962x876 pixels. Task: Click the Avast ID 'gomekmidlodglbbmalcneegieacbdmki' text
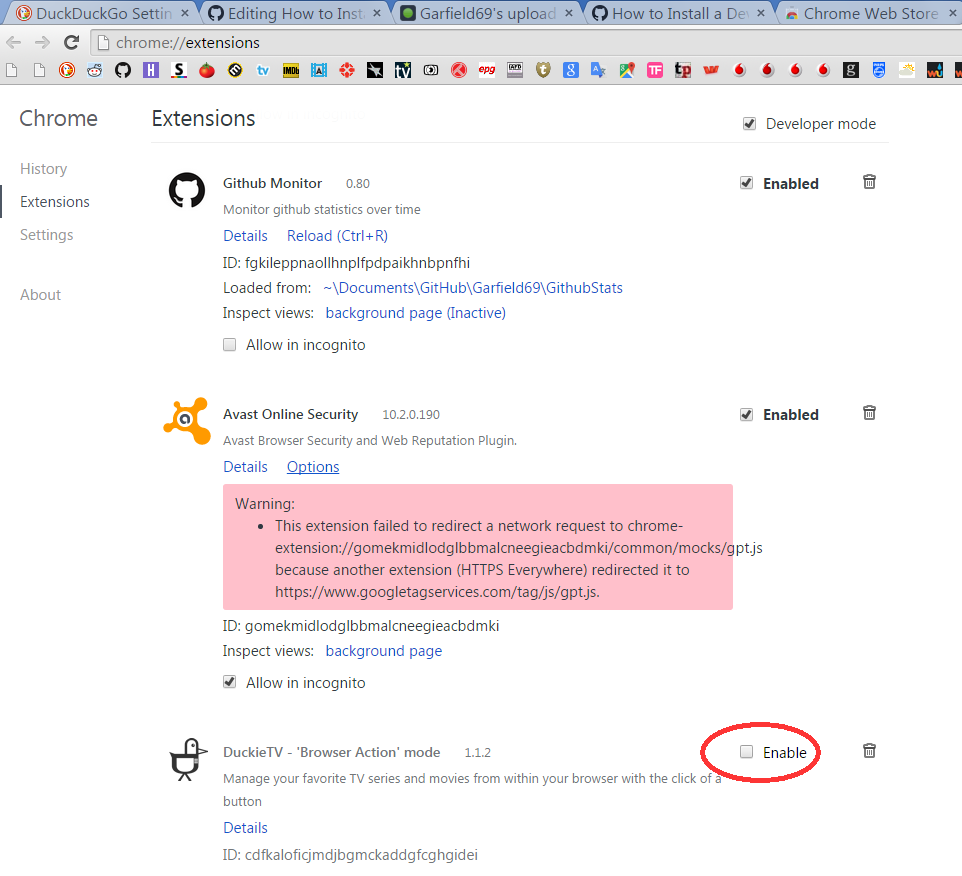tap(372, 626)
